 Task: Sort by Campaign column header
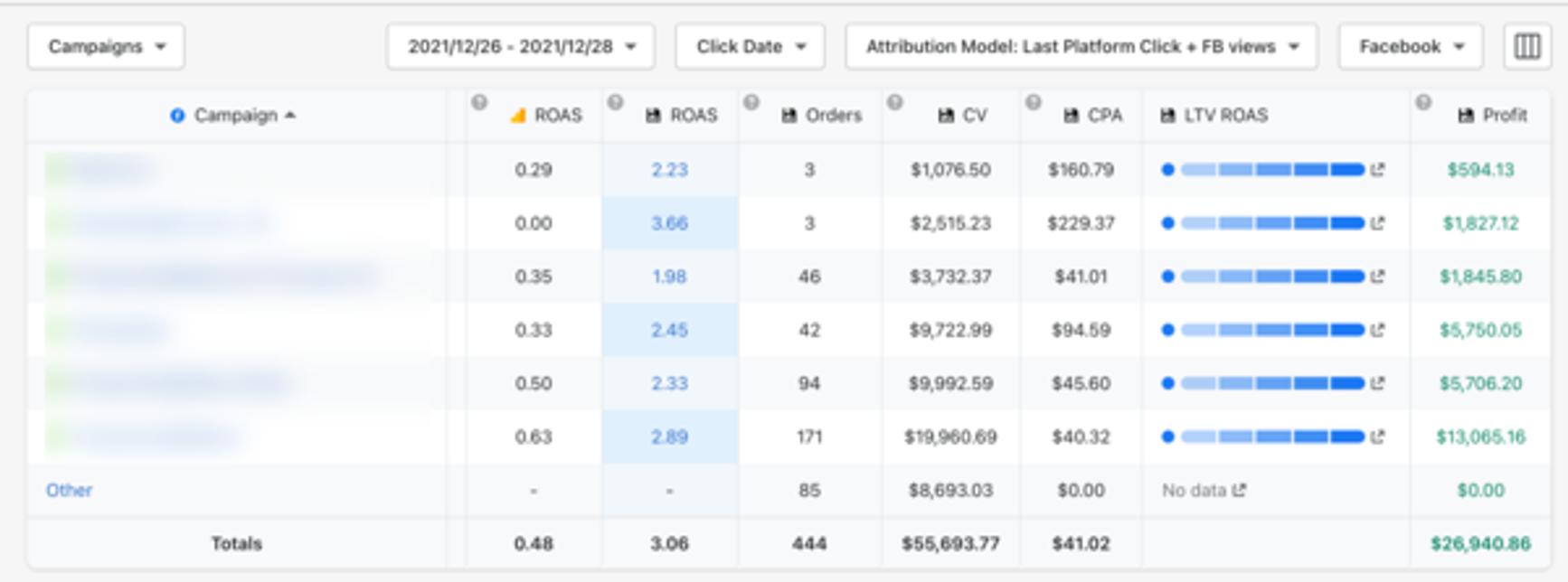click(x=236, y=116)
